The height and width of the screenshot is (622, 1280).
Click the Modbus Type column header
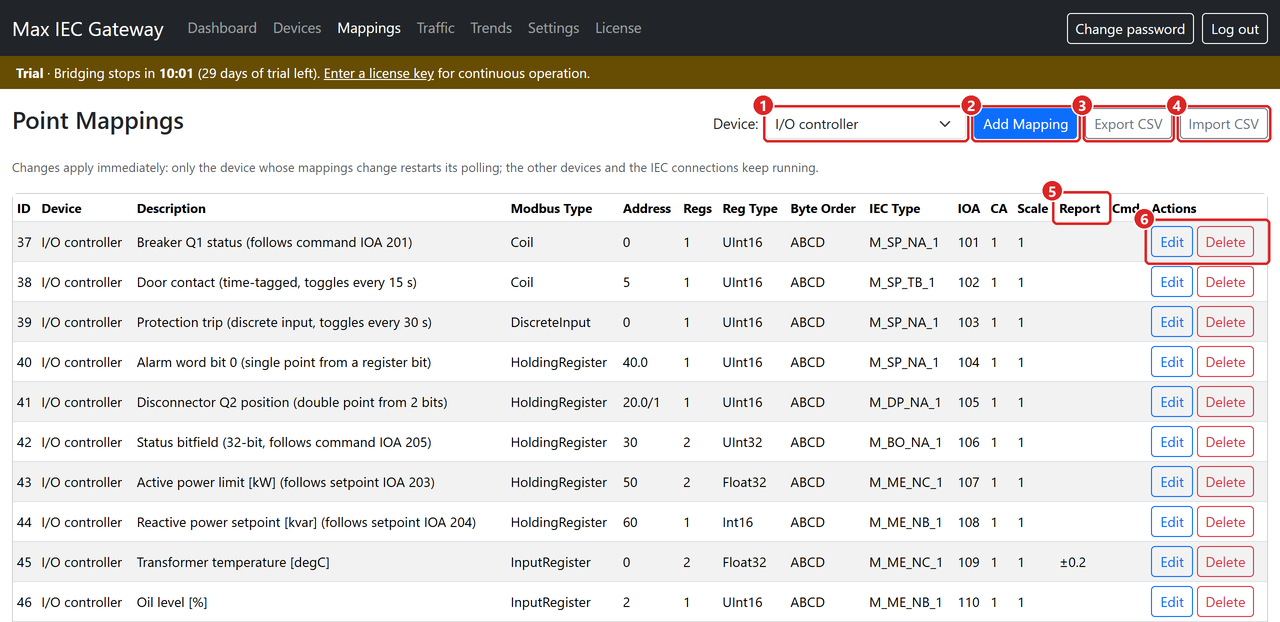[x=551, y=209]
